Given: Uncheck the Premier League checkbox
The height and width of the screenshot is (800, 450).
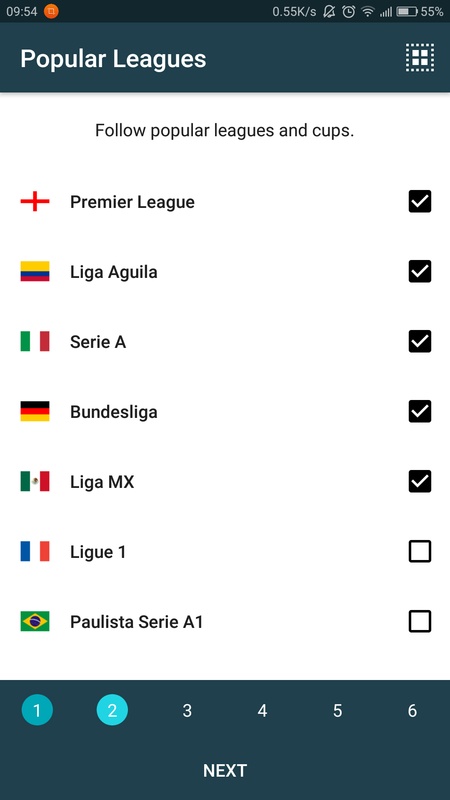Looking at the screenshot, I should [x=420, y=202].
